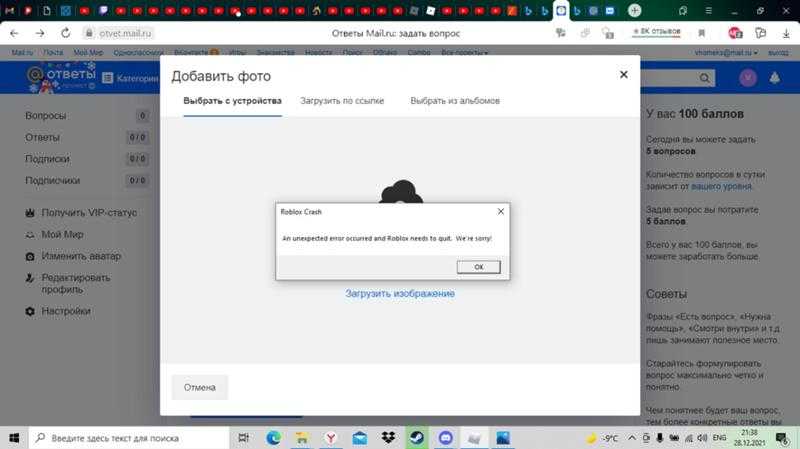Click the browser bookmark icon

(x=702, y=33)
